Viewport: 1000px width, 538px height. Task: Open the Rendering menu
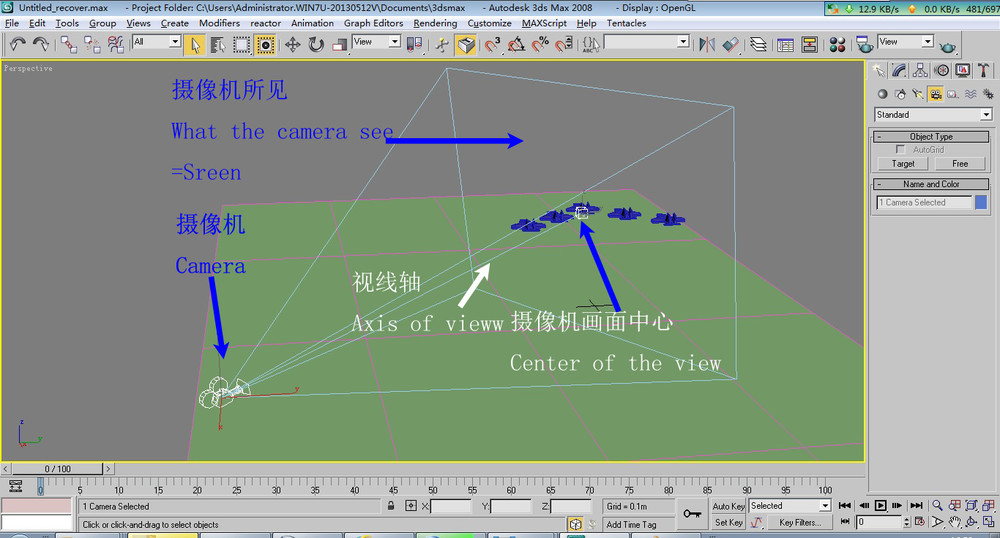435,23
